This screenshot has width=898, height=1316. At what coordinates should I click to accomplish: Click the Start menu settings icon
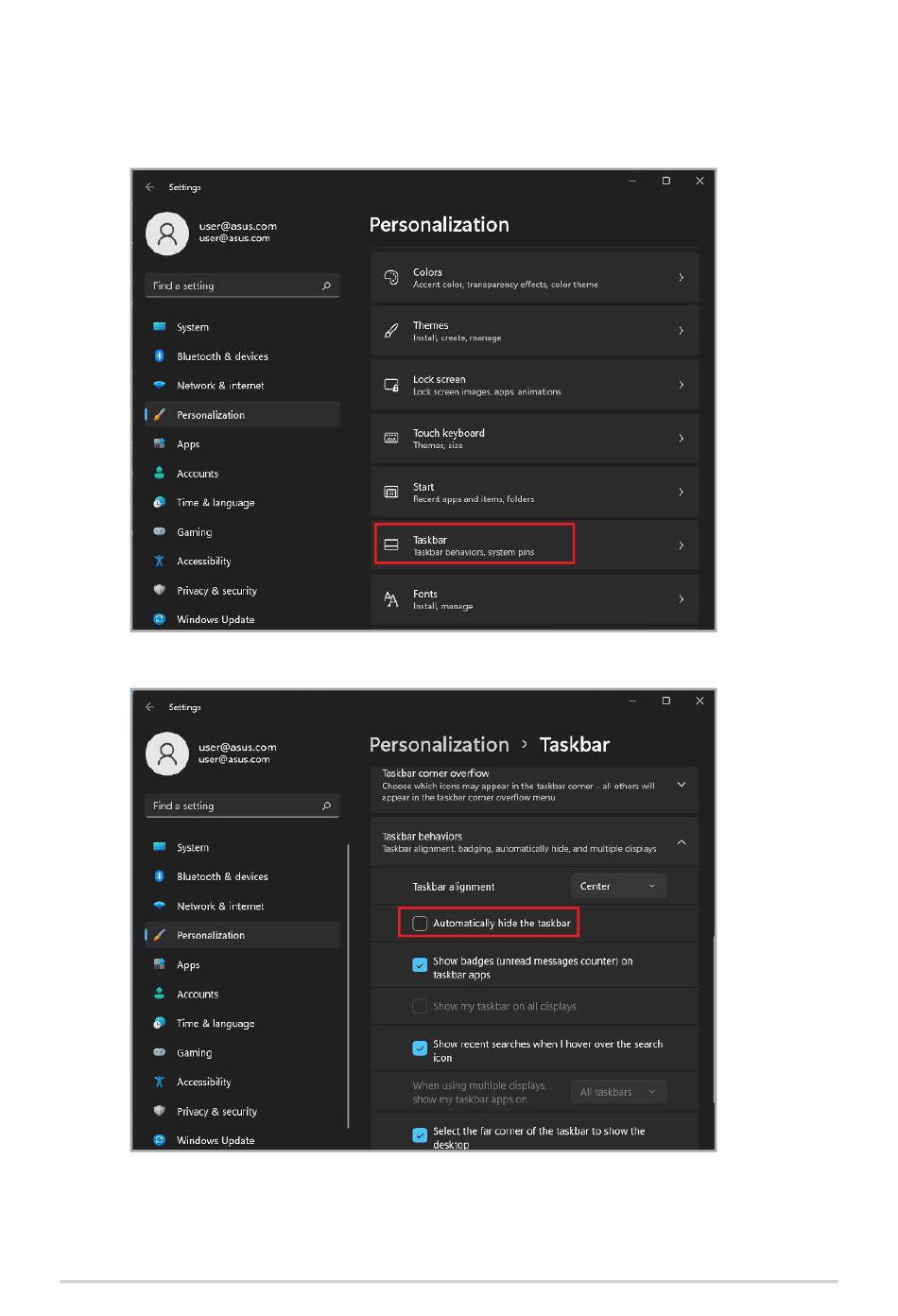pos(391,492)
